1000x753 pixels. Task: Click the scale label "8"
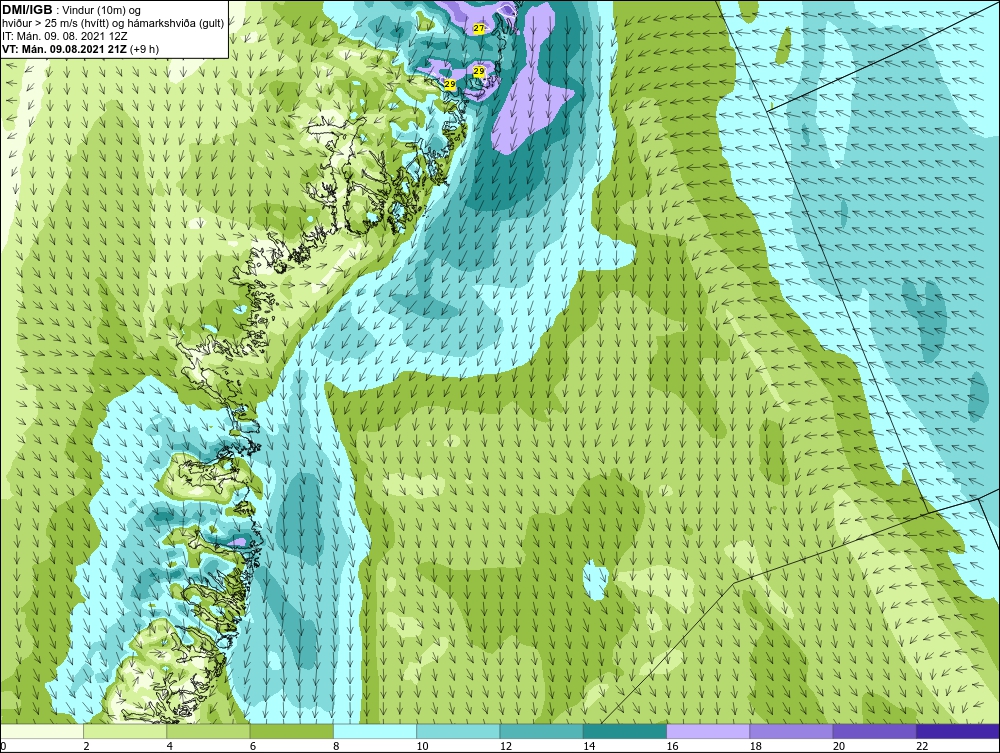click(x=337, y=746)
